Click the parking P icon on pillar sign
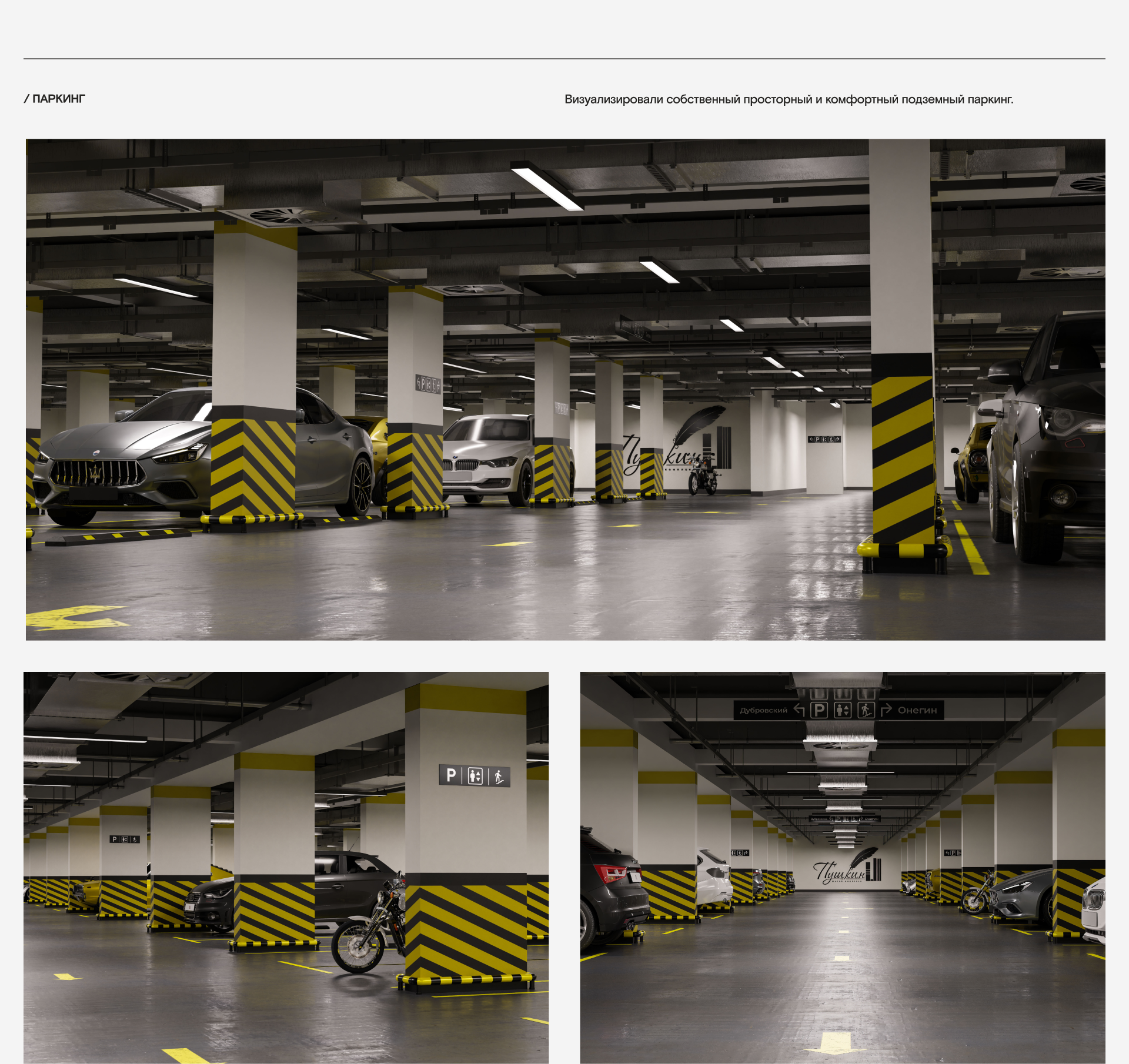The image size is (1129, 1064). click(451, 776)
